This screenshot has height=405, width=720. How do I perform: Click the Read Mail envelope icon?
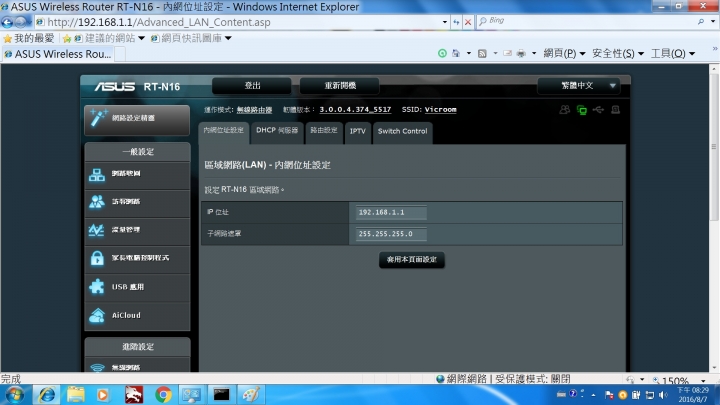click(x=507, y=53)
